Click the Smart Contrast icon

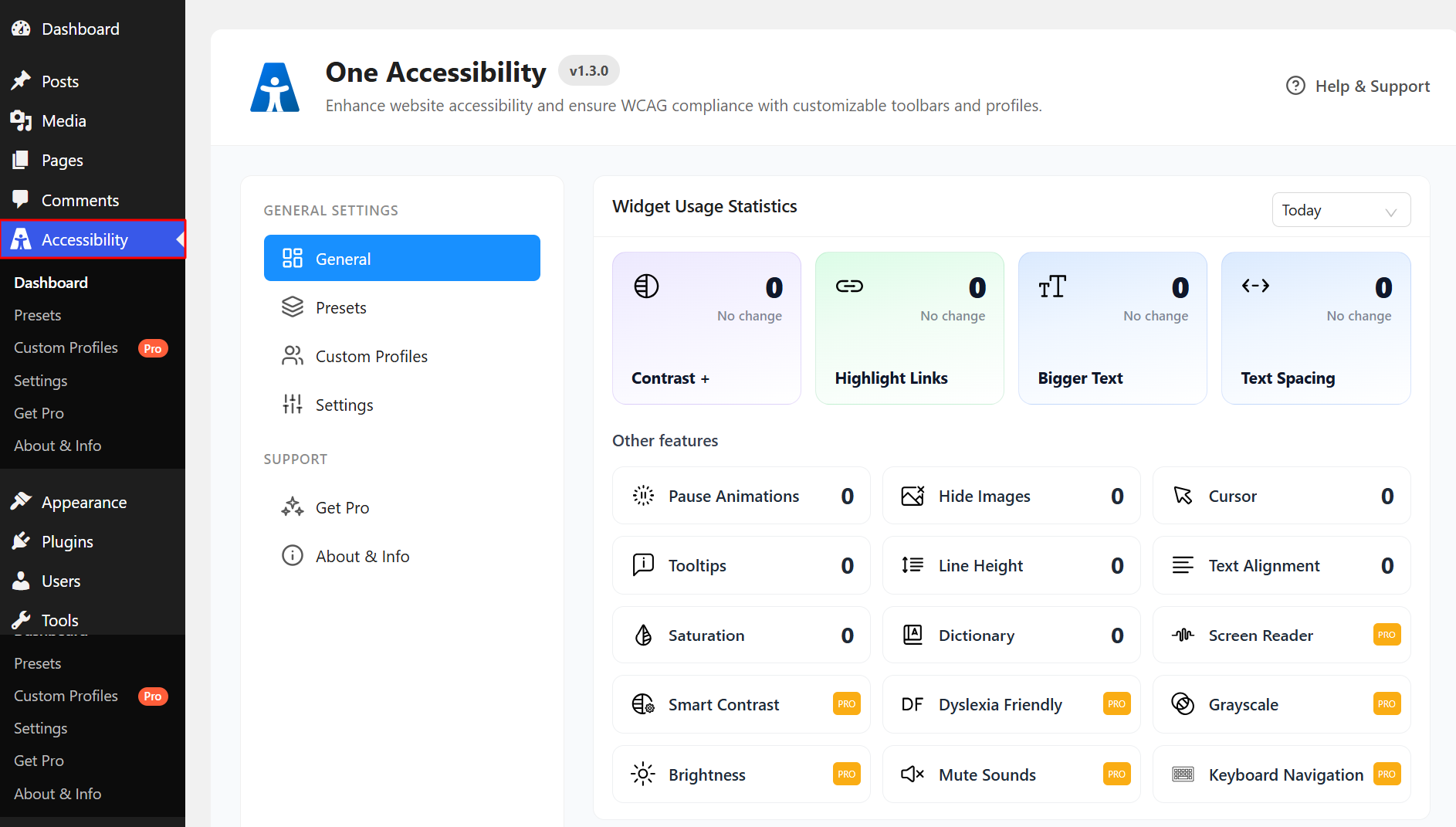(643, 704)
